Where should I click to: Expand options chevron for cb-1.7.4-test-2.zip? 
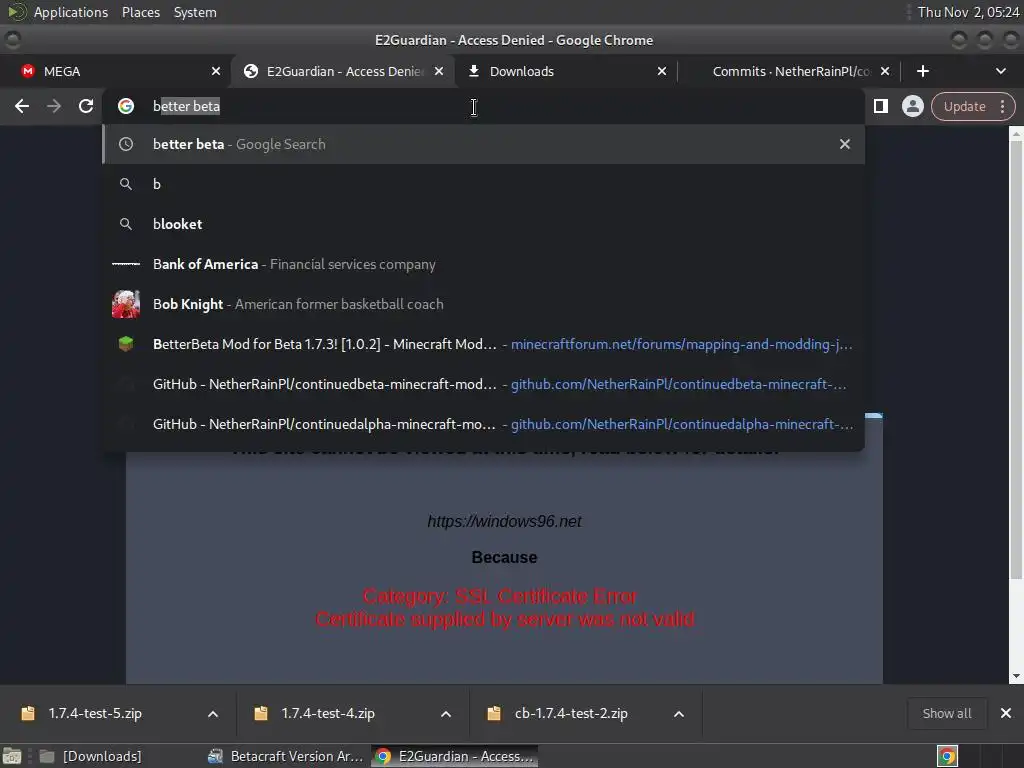[679, 714]
